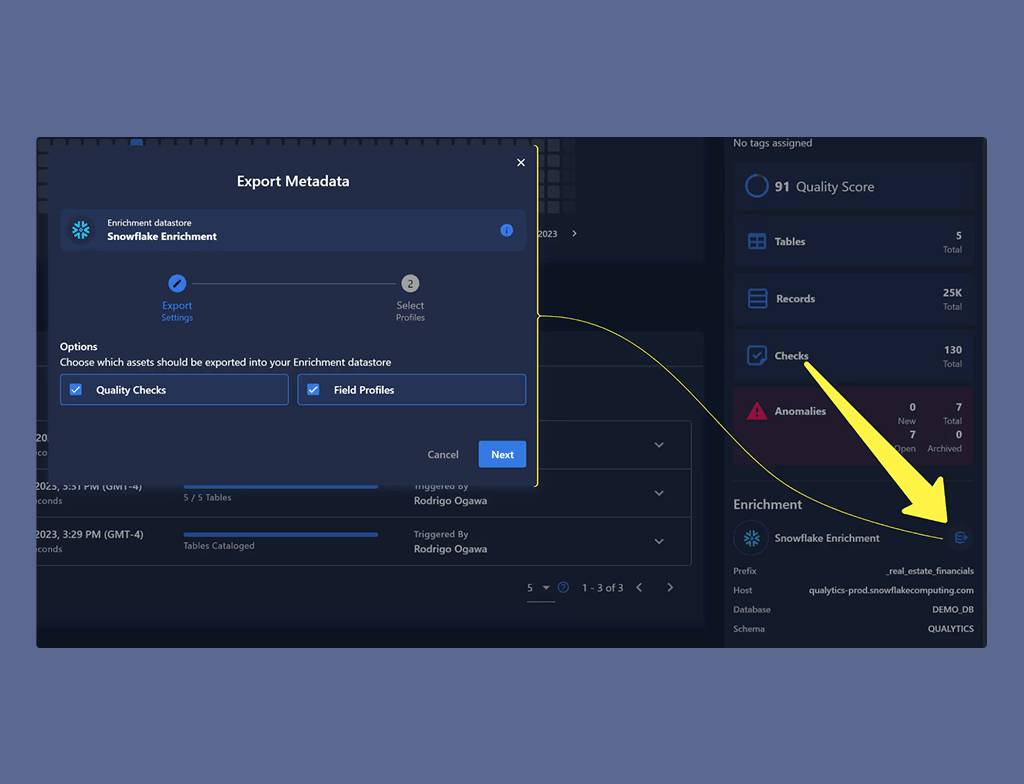Go to step 2 Select Profiles
This screenshot has width=1024, height=784.
coord(410,284)
